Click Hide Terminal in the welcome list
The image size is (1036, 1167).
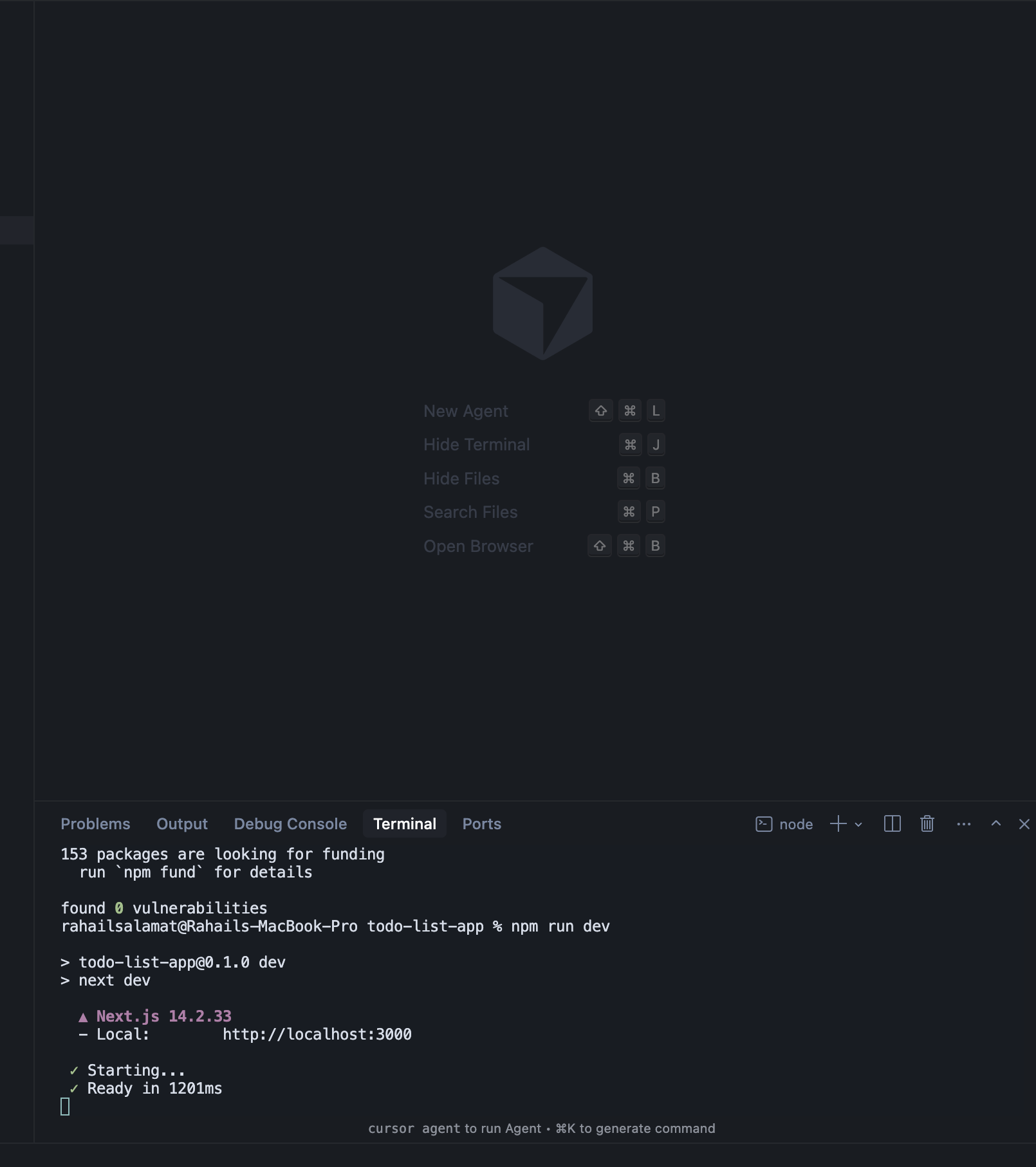[x=544, y=445]
